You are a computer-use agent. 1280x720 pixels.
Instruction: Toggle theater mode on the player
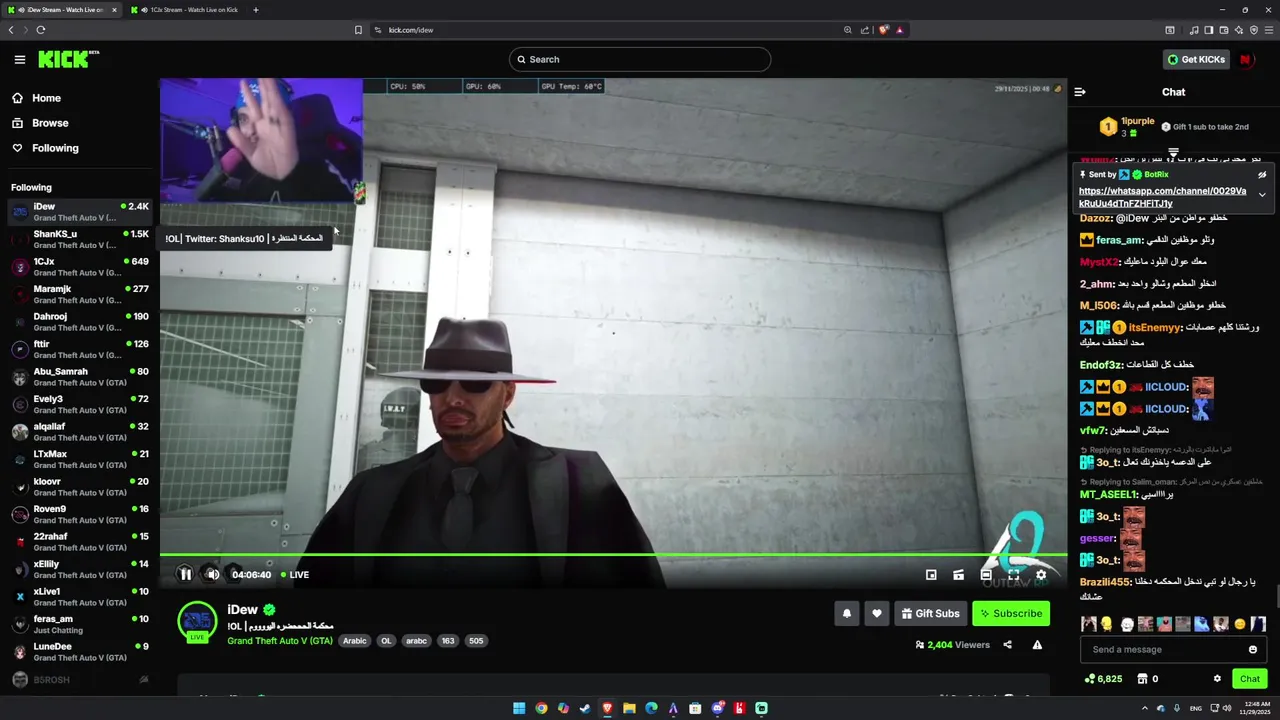click(x=986, y=574)
